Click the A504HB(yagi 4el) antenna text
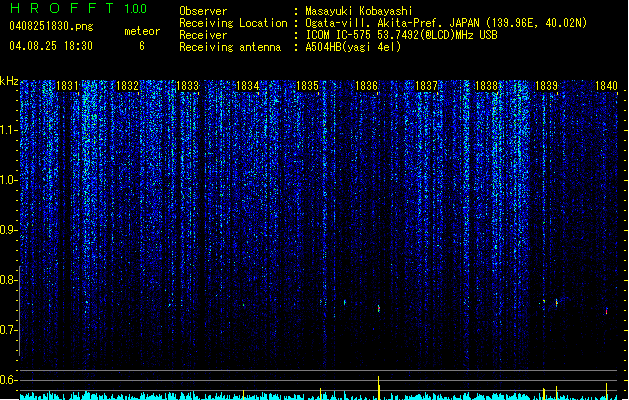Screen dimensions: 629x400 (353, 47)
